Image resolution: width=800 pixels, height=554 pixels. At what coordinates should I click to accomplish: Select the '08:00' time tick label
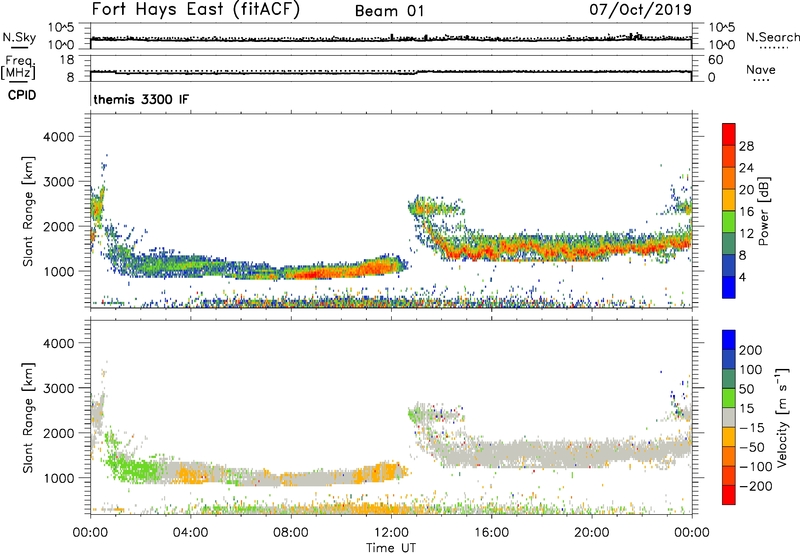point(290,533)
